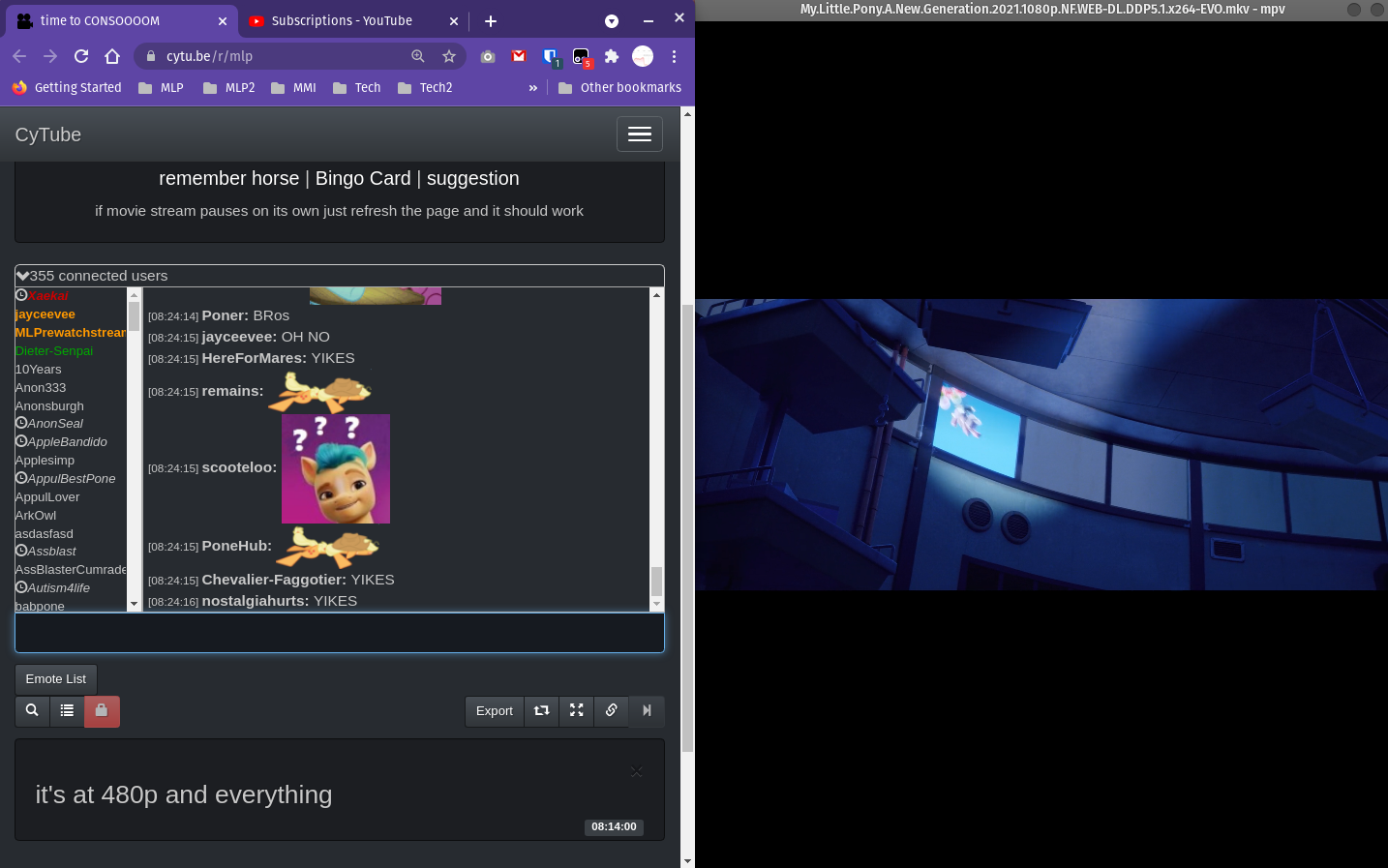The image size is (1388, 868).
Task: Reload the cytu.be page
Action: [x=81, y=56]
